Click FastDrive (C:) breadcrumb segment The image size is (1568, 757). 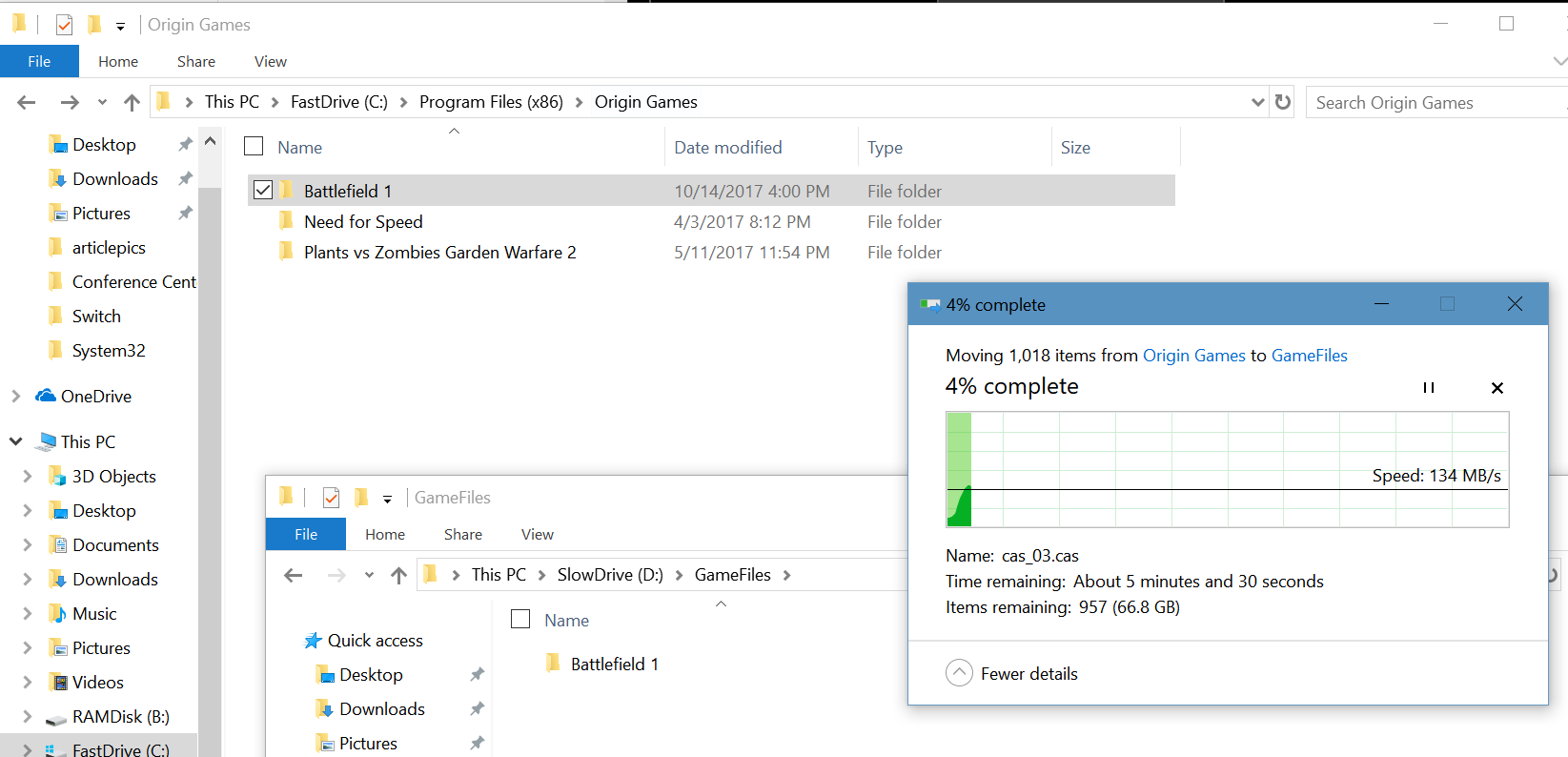click(x=339, y=102)
